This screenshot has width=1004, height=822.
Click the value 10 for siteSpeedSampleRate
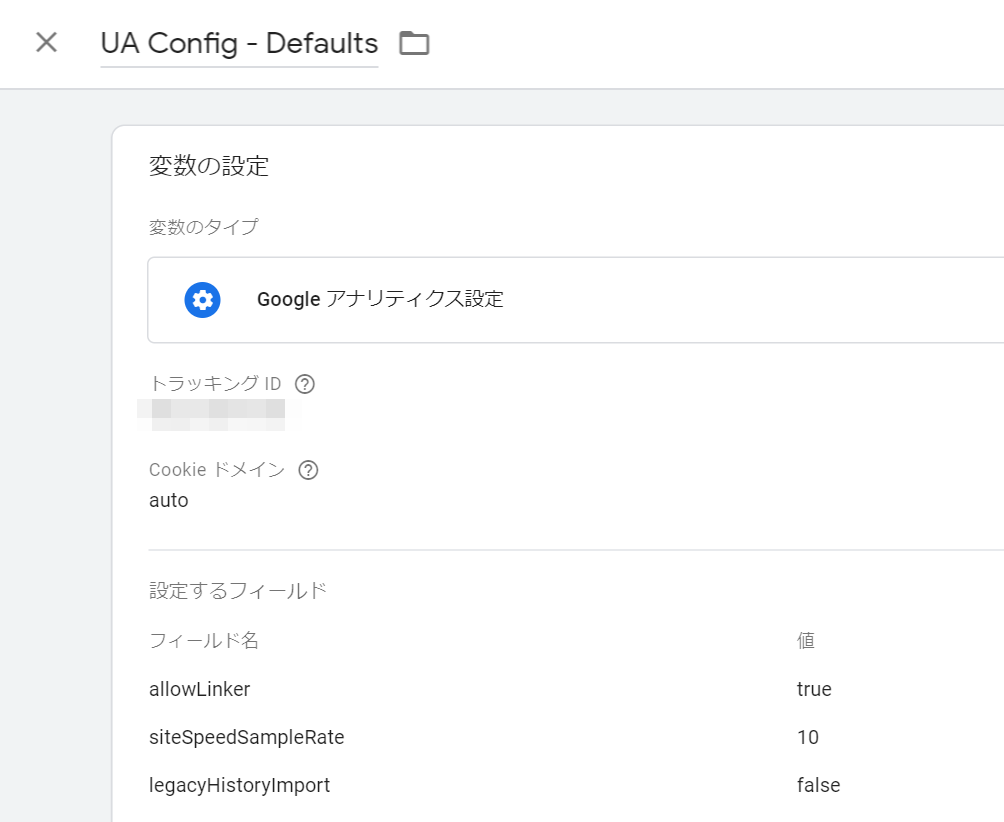pyautogui.click(x=808, y=737)
